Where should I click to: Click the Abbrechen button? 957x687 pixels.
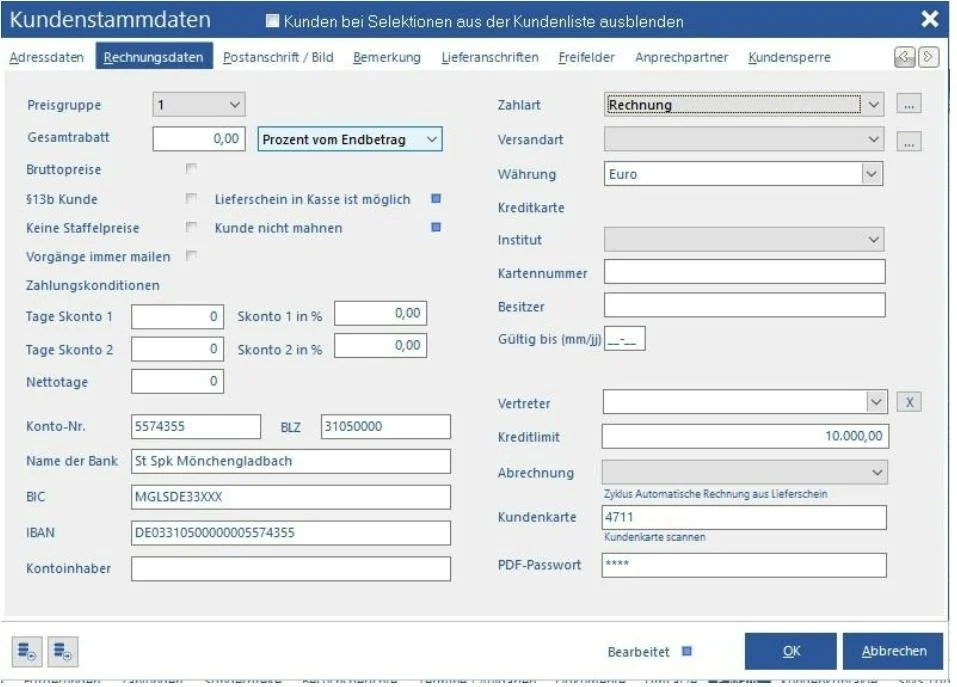click(894, 651)
